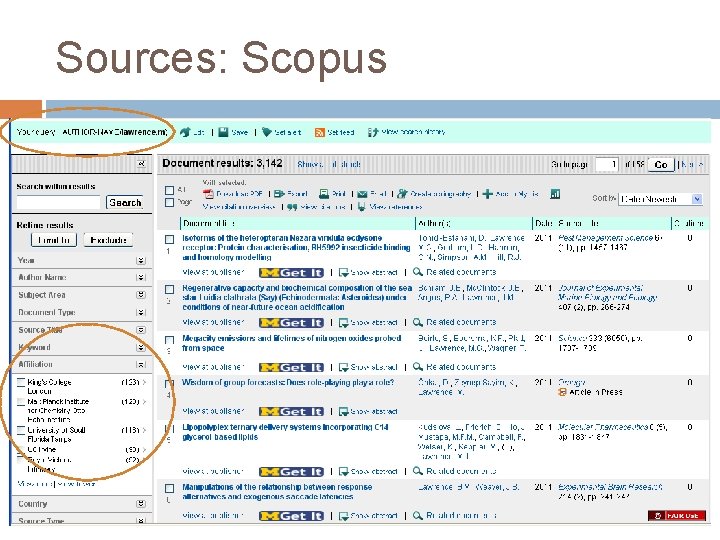Click the Next page link
This screenshot has width=720, height=540.
pos(692,164)
